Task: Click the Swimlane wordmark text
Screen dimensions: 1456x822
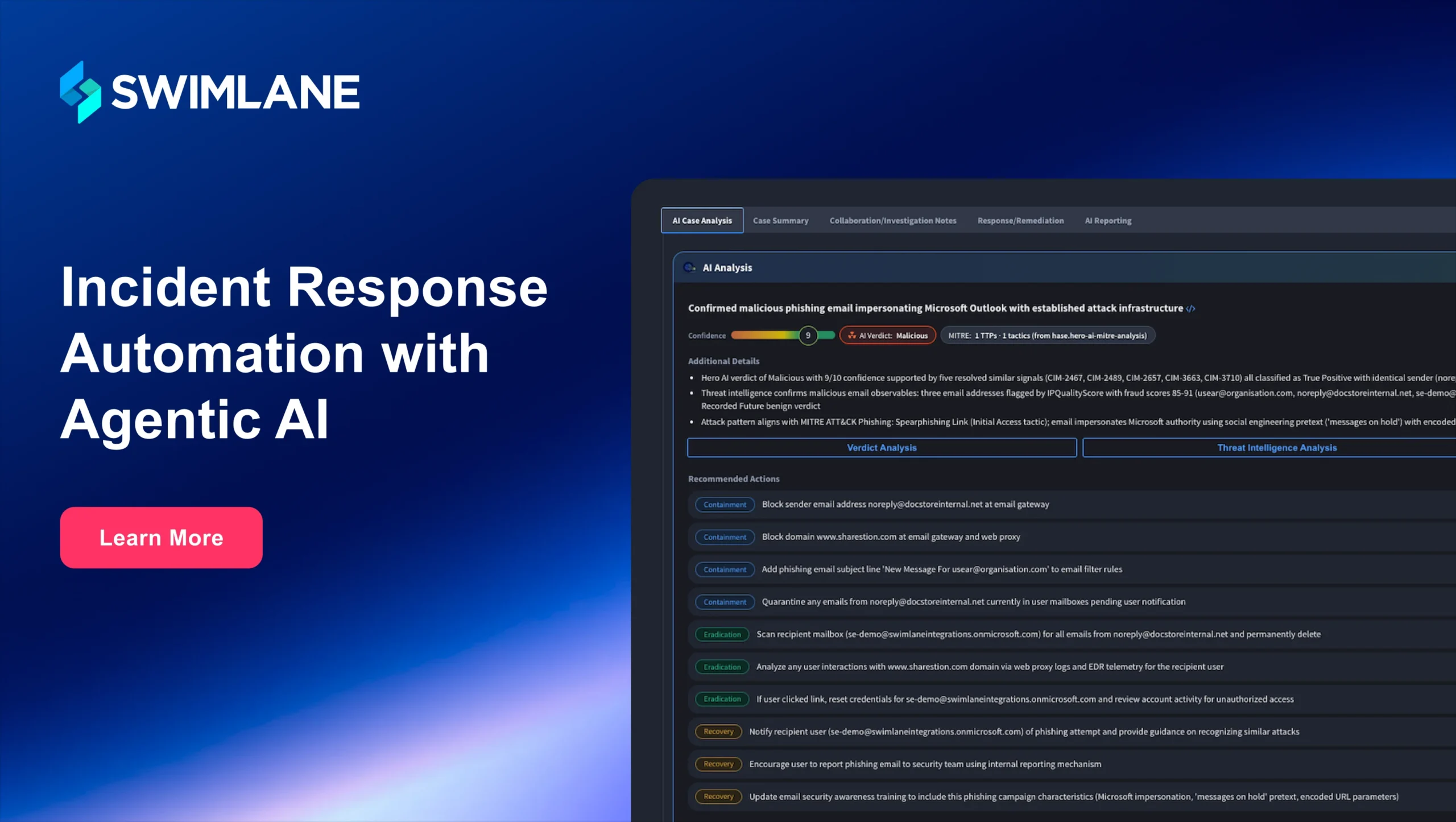Action: (235, 92)
